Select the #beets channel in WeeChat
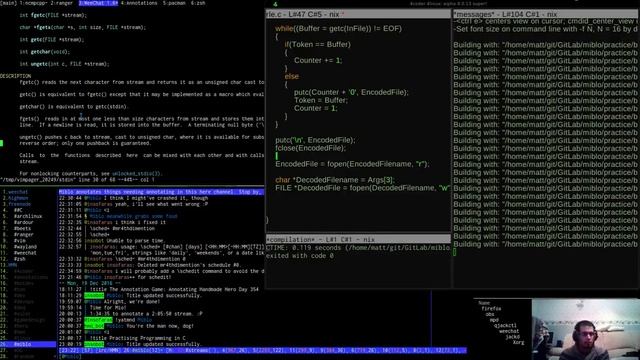640x360 pixels. (22, 229)
